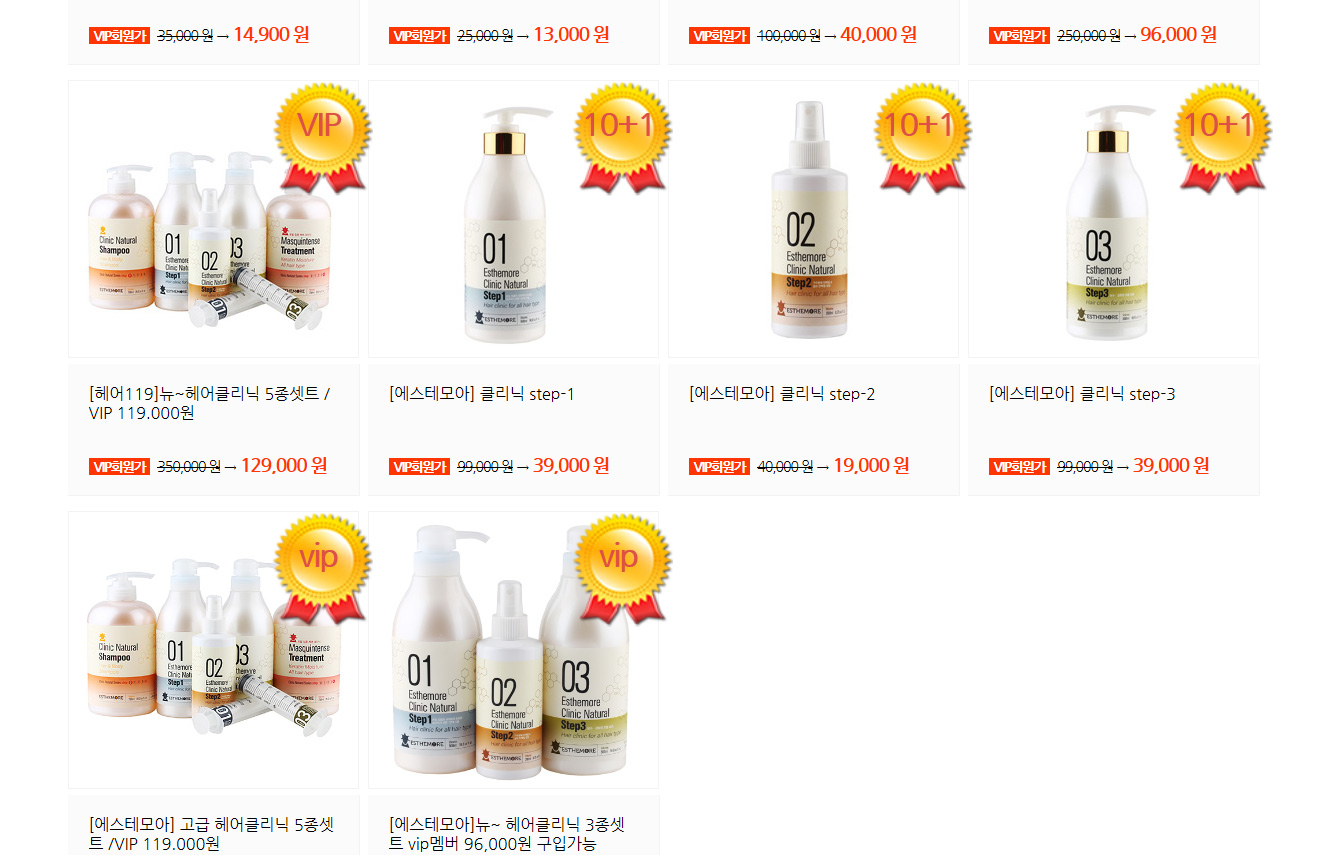Click the 10+1 badge on 클리닉 step-3

(1222, 137)
